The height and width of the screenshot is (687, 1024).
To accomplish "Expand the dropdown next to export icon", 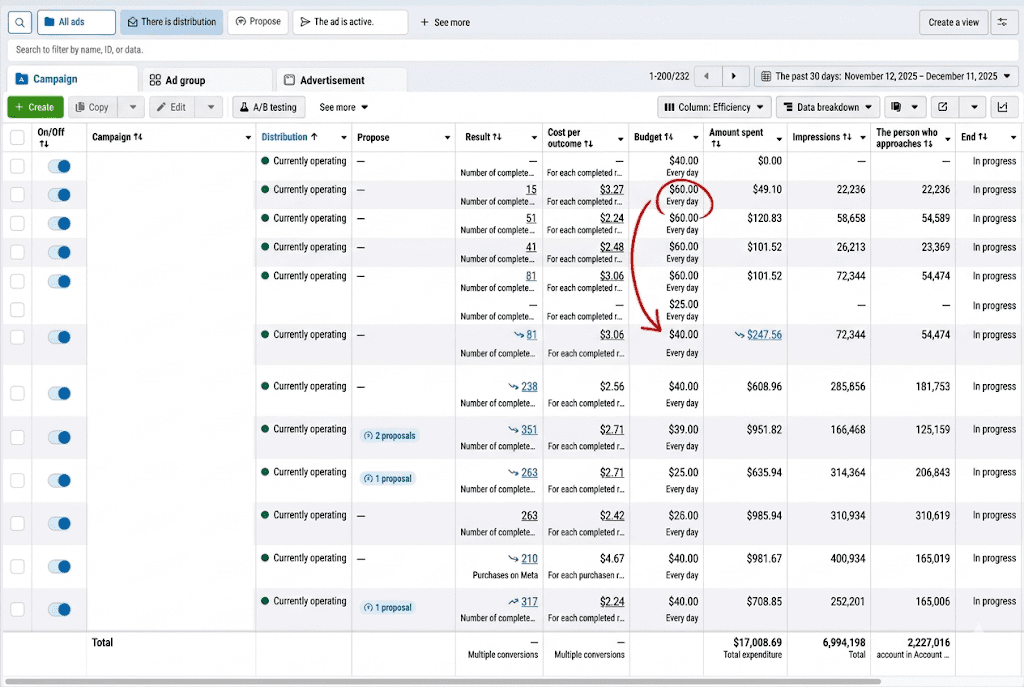I will pyautogui.click(x=974, y=107).
